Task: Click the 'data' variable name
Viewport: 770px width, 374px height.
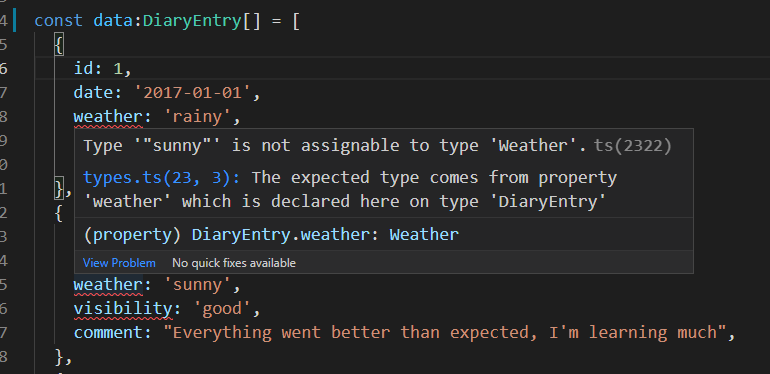Action: click(x=112, y=21)
